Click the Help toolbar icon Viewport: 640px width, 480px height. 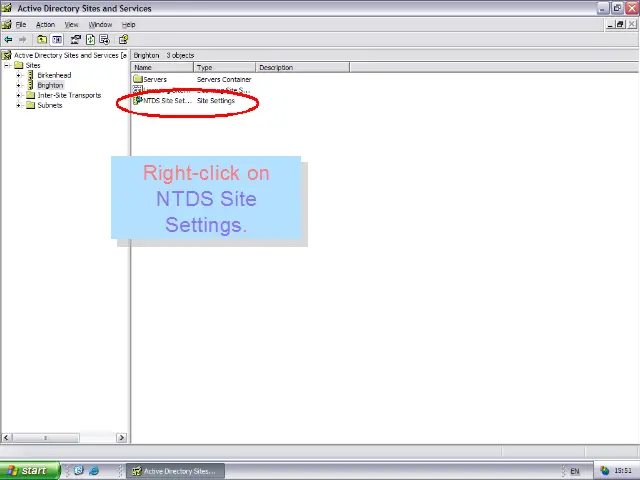point(123,40)
